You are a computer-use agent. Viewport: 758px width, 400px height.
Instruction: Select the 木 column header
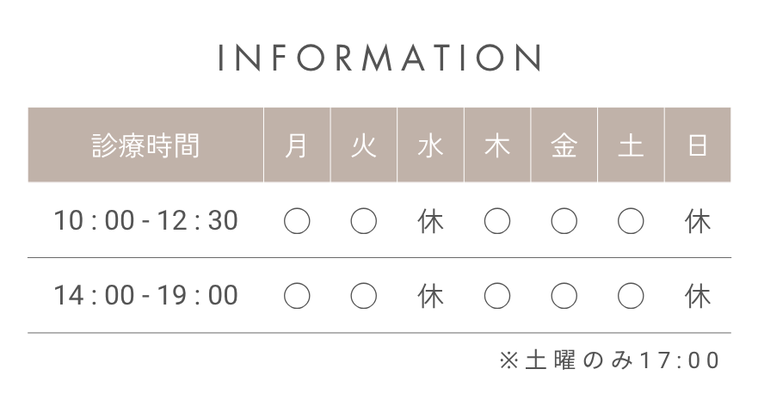click(497, 145)
